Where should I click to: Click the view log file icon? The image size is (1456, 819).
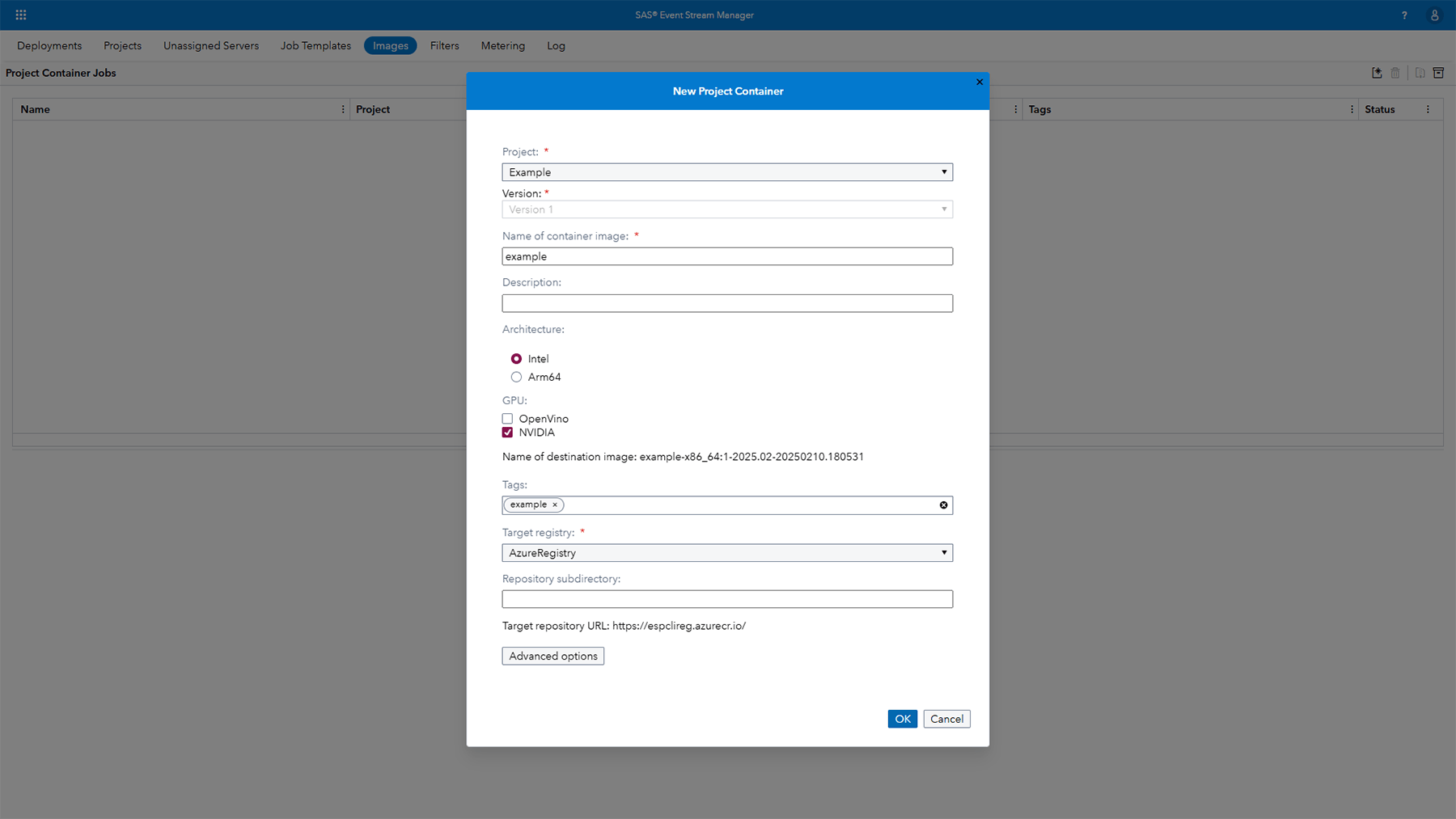point(1420,73)
